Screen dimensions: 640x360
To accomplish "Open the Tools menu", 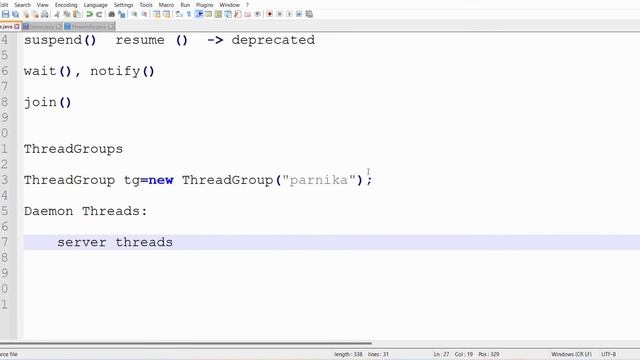I will point(146,5).
